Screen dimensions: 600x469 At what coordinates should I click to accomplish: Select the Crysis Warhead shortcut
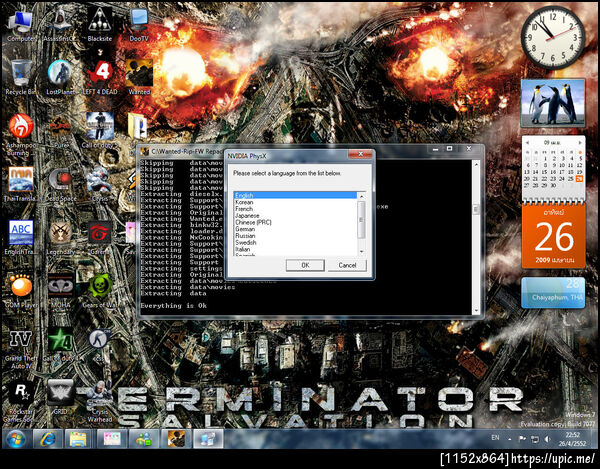[x=100, y=402]
